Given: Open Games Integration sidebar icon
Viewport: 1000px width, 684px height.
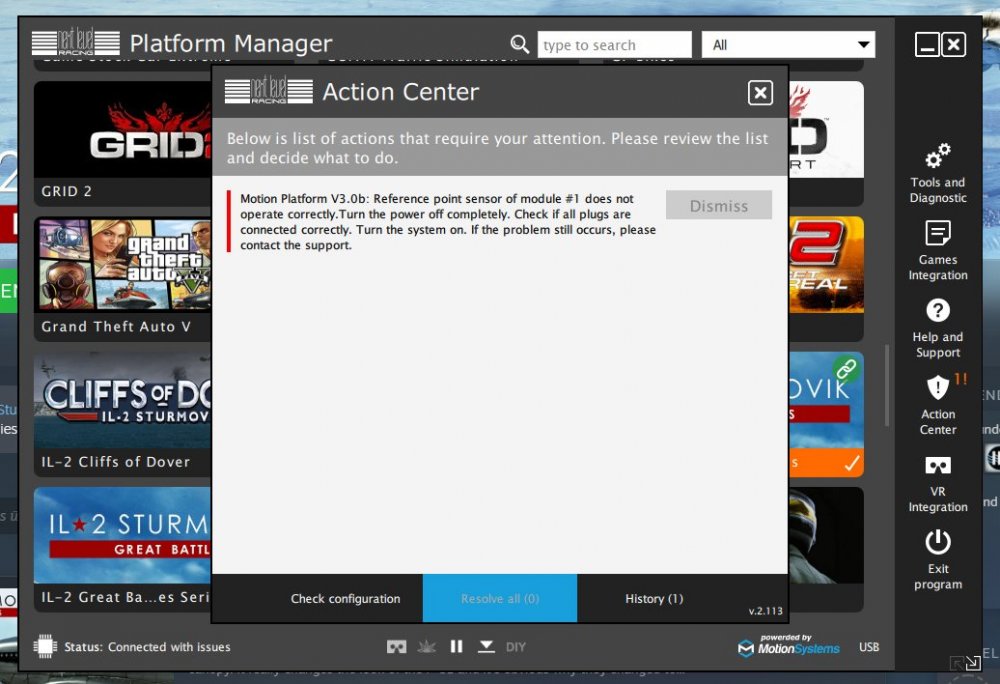Looking at the screenshot, I should point(938,233).
